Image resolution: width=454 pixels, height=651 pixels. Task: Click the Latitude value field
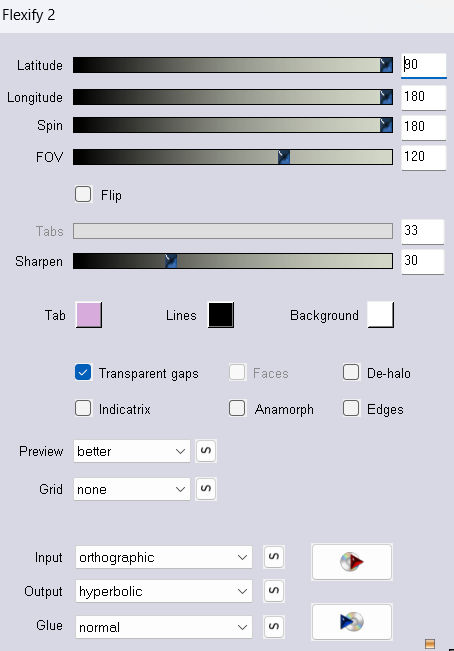[424, 65]
